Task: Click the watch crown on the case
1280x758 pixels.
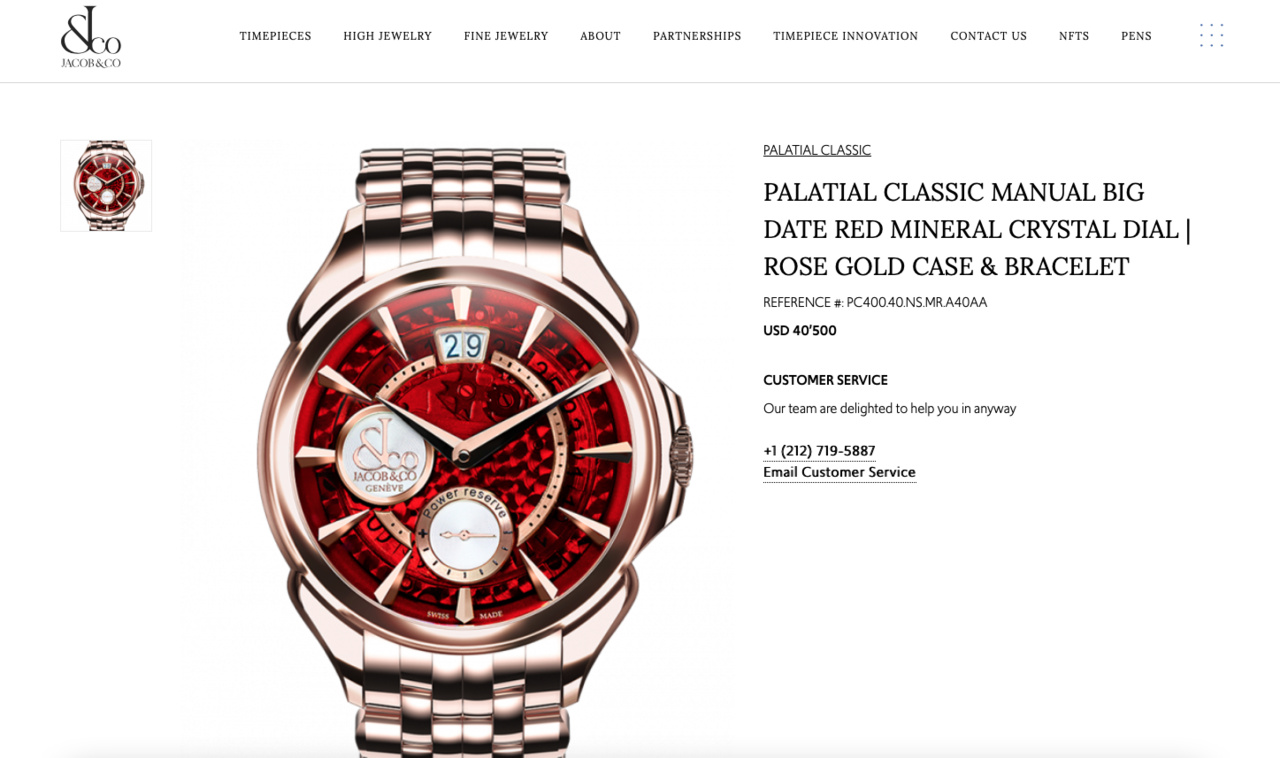Action: pyautogui.click(x=681, y=456)
